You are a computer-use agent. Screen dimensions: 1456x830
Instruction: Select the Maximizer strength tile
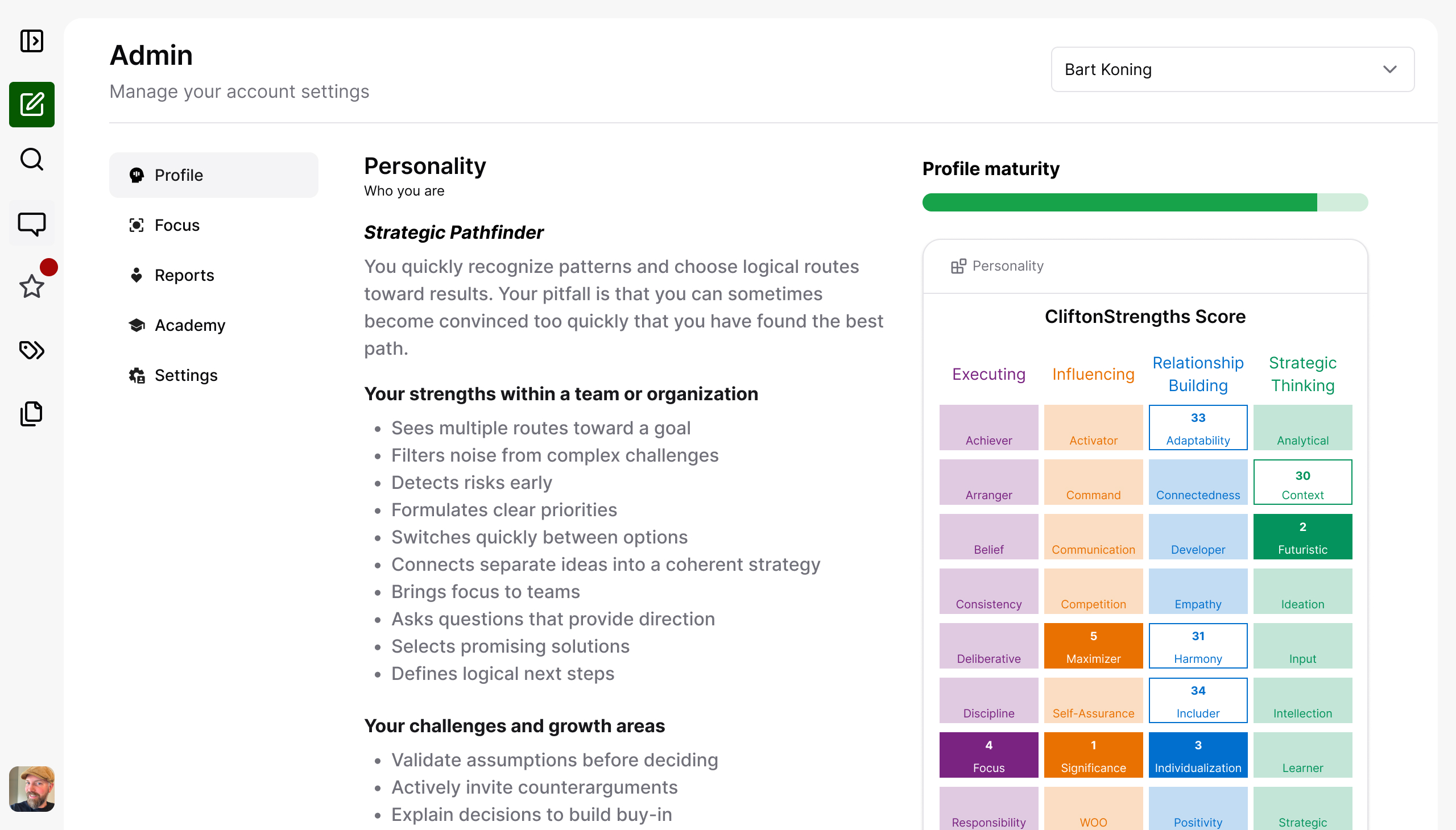[1093, 646]
